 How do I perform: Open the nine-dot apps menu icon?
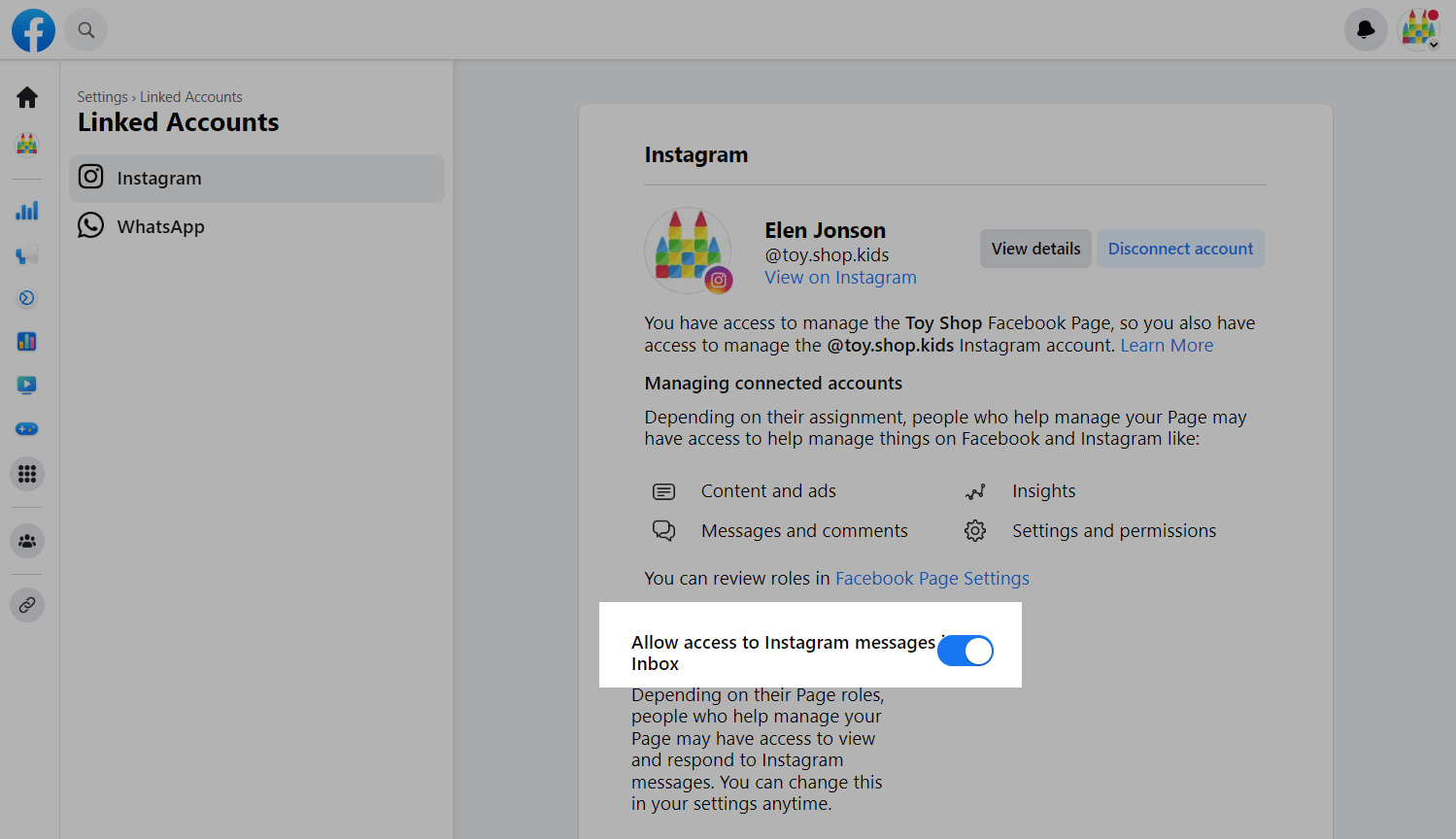(x=27, y=474)
